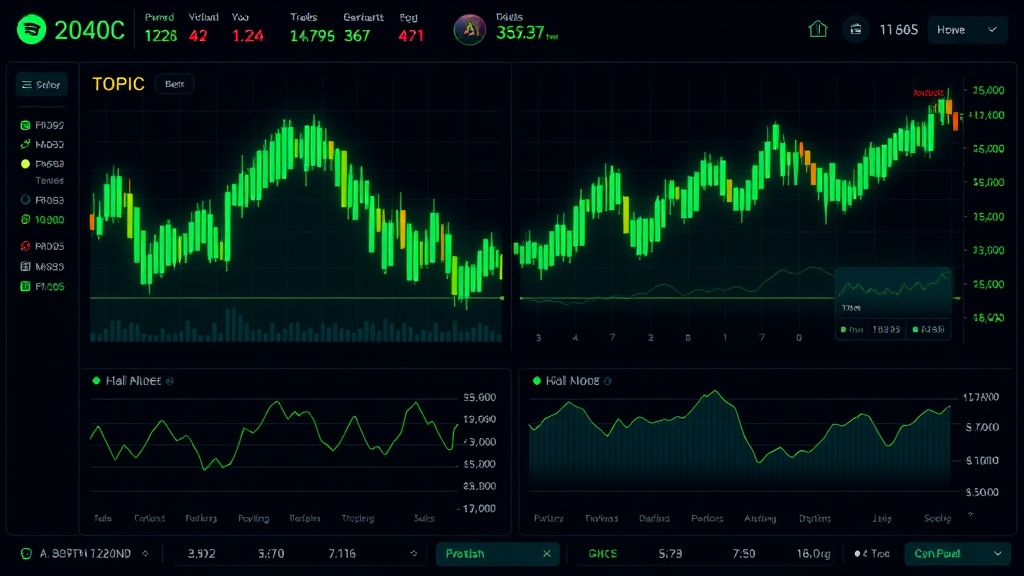
Task: Click the Tenes label in sidebar
Action: coord(50,180)
